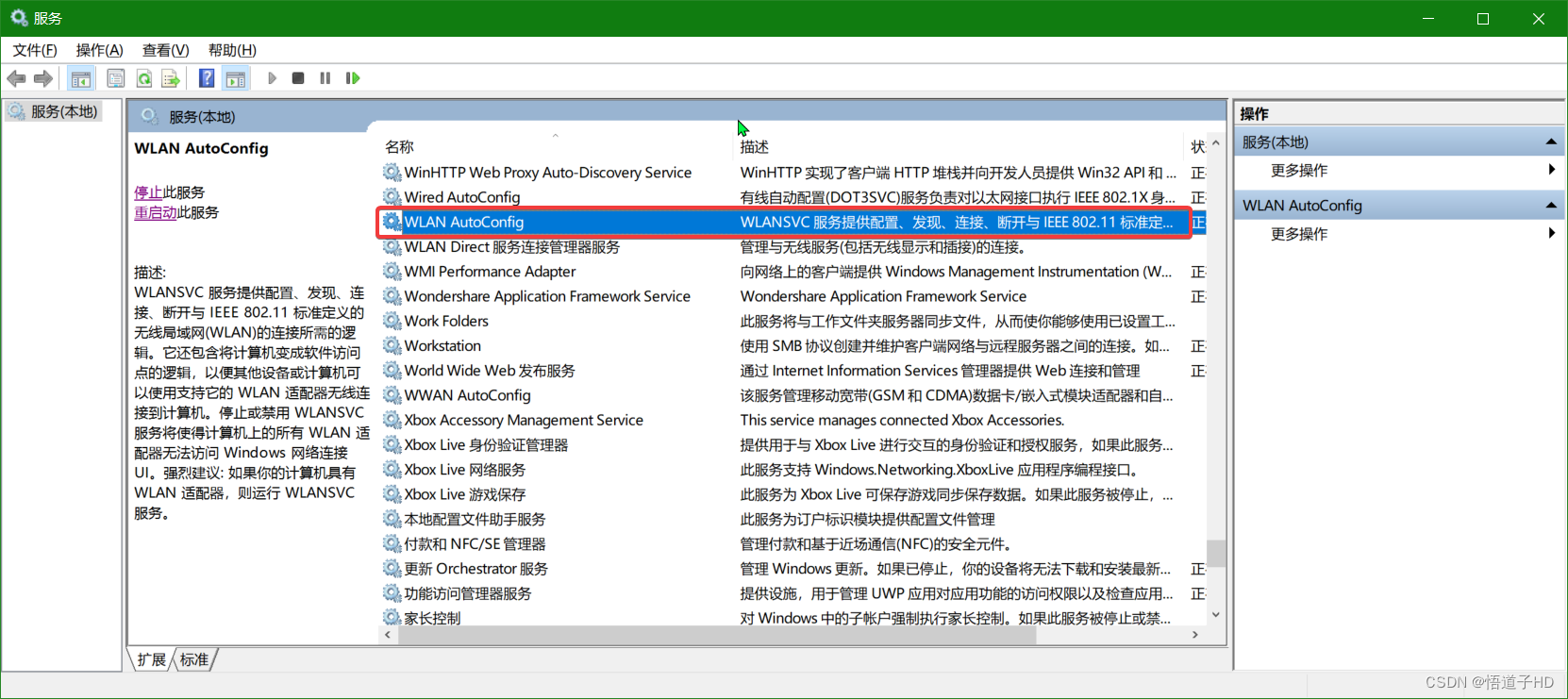Select 服务(本地) in the left tree
This screenshot has width=1568, height=699.
click(x=63, y=111)
